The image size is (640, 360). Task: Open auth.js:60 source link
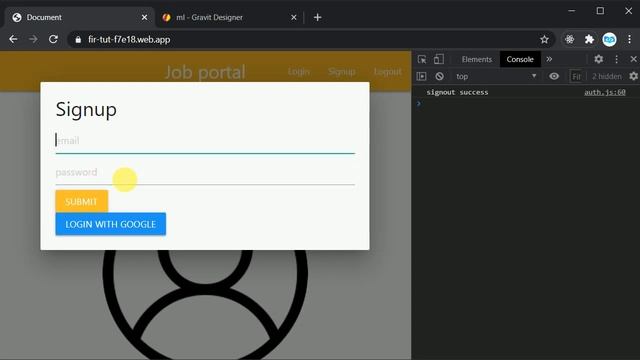604,92
